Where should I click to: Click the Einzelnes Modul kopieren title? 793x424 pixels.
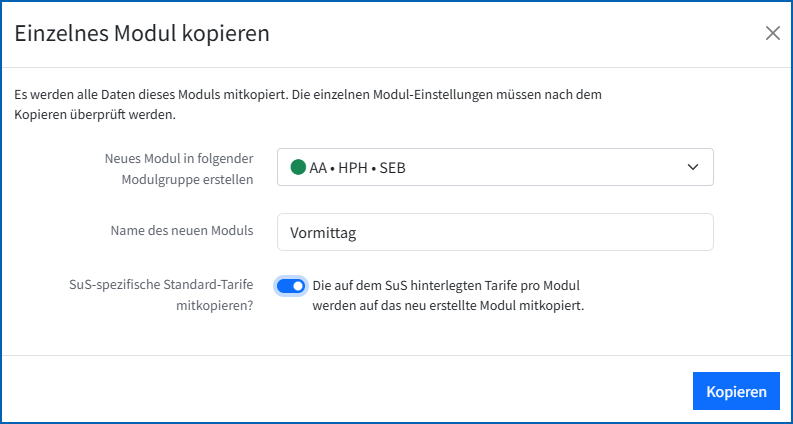point(142,33)
